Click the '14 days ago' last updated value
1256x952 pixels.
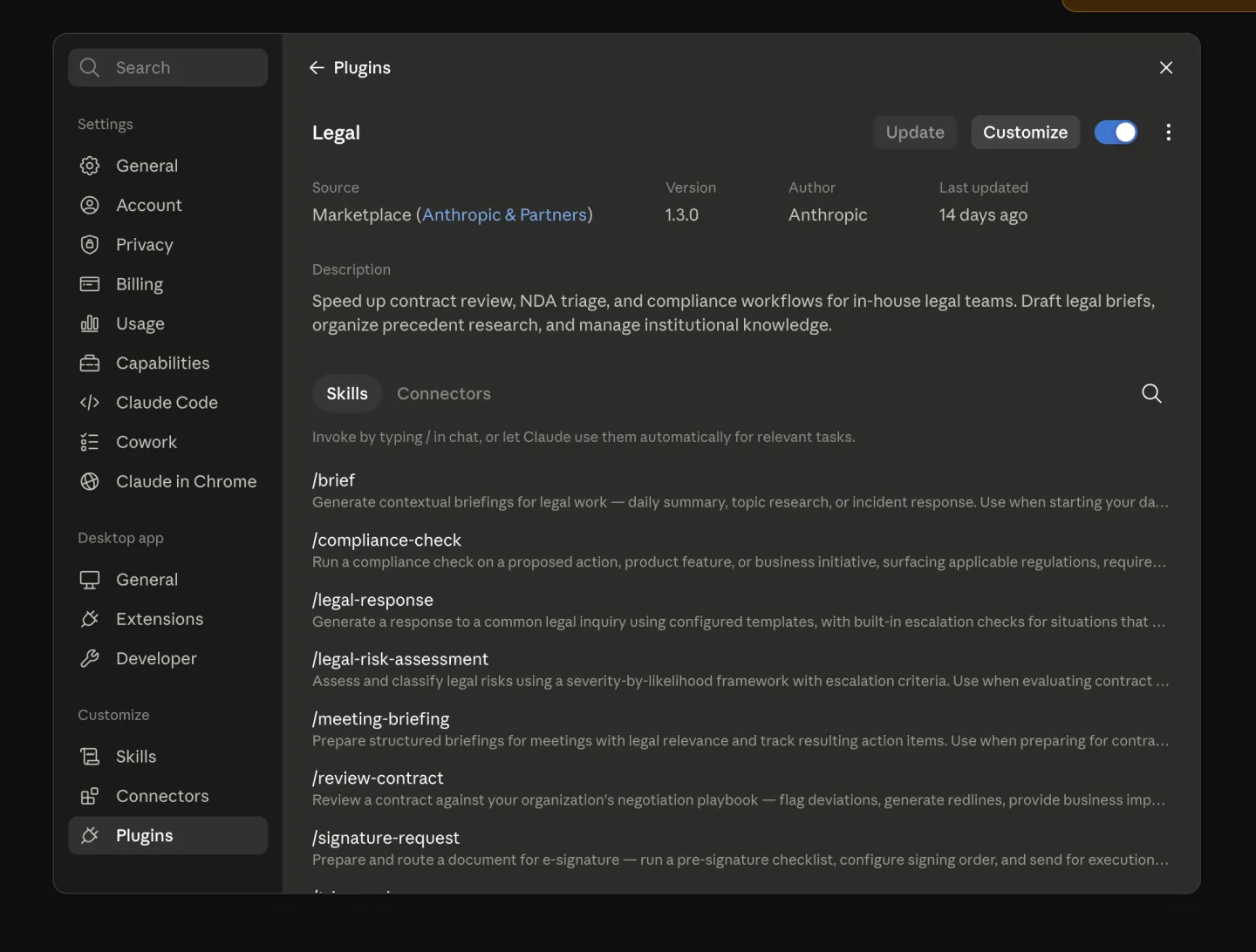pyautogui.click(x=983, y=214)
